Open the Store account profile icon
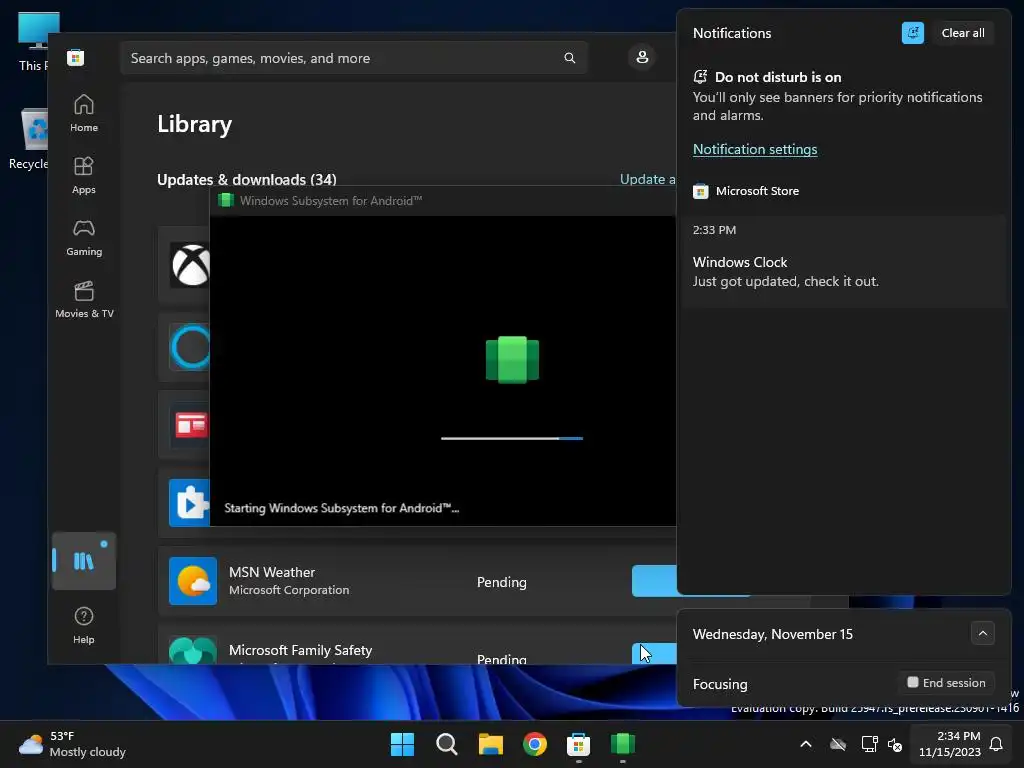This screenshot has height=768, width=1024. click(642, 57)
